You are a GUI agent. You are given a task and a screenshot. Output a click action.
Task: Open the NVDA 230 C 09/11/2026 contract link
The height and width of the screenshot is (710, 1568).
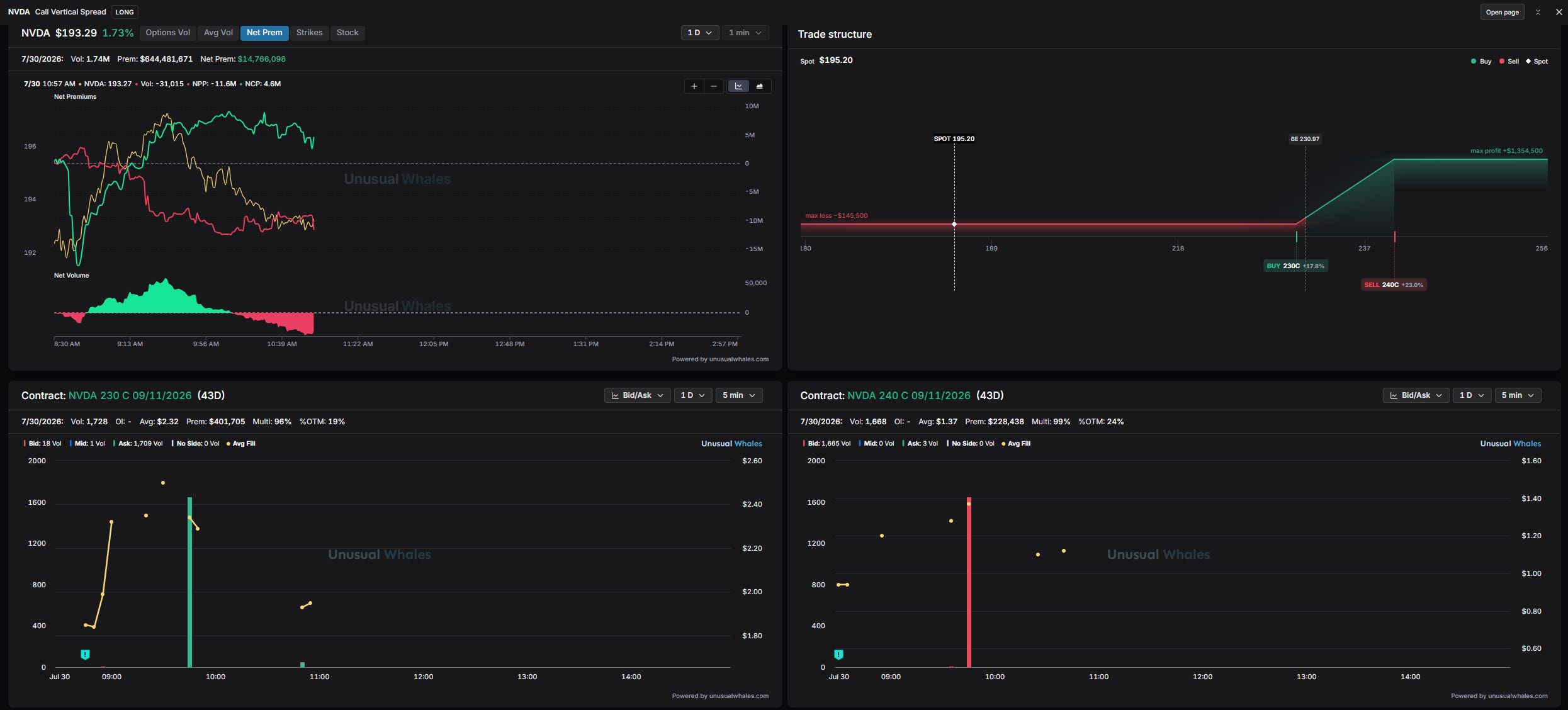tap(130, 395)
